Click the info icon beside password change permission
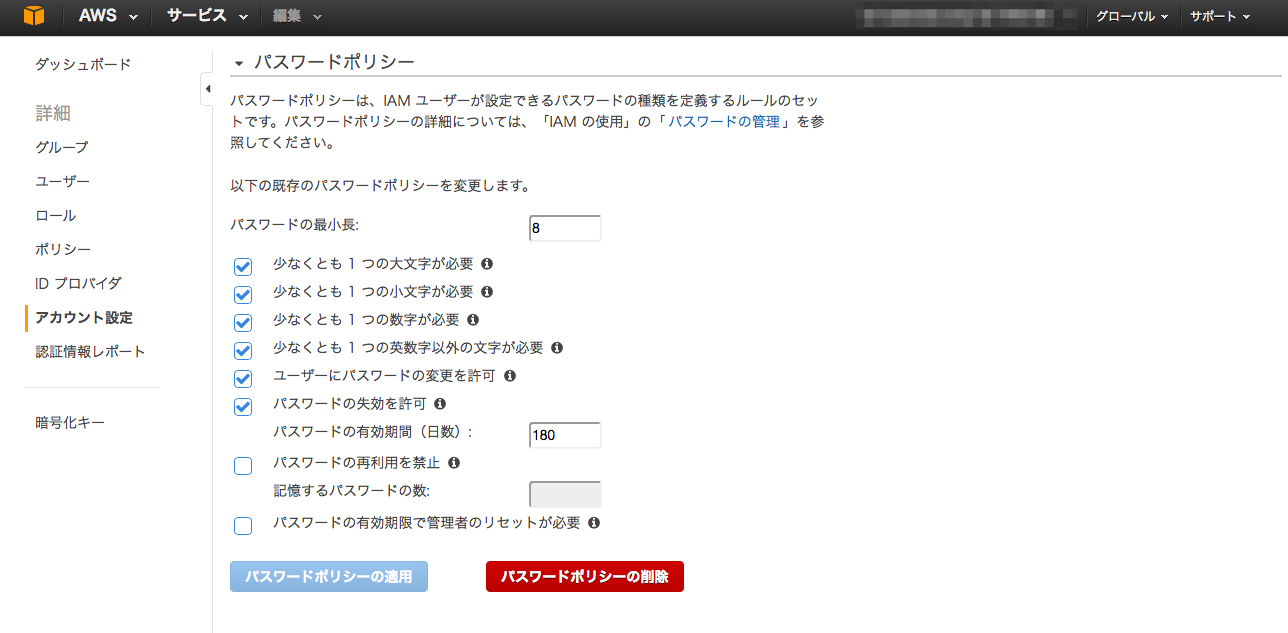Screen dimensions: 1288x633 pos(510,375)
